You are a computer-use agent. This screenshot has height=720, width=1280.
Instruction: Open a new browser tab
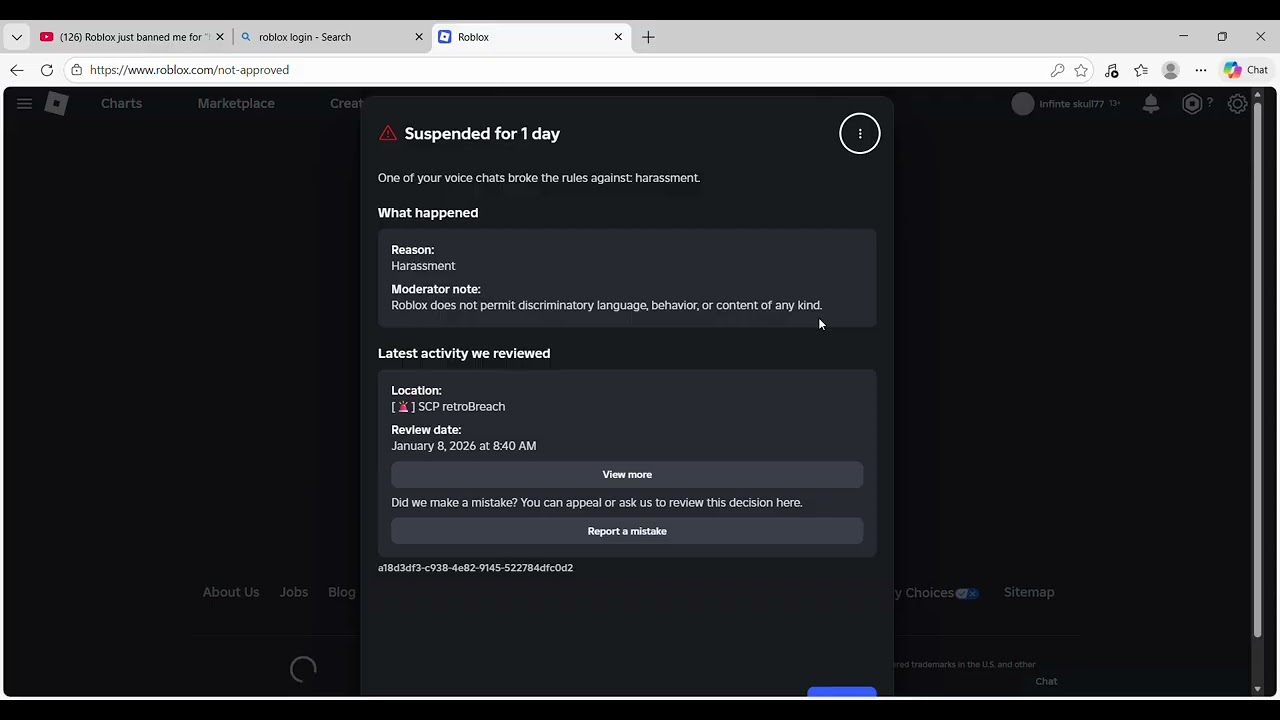pos(648,37)
